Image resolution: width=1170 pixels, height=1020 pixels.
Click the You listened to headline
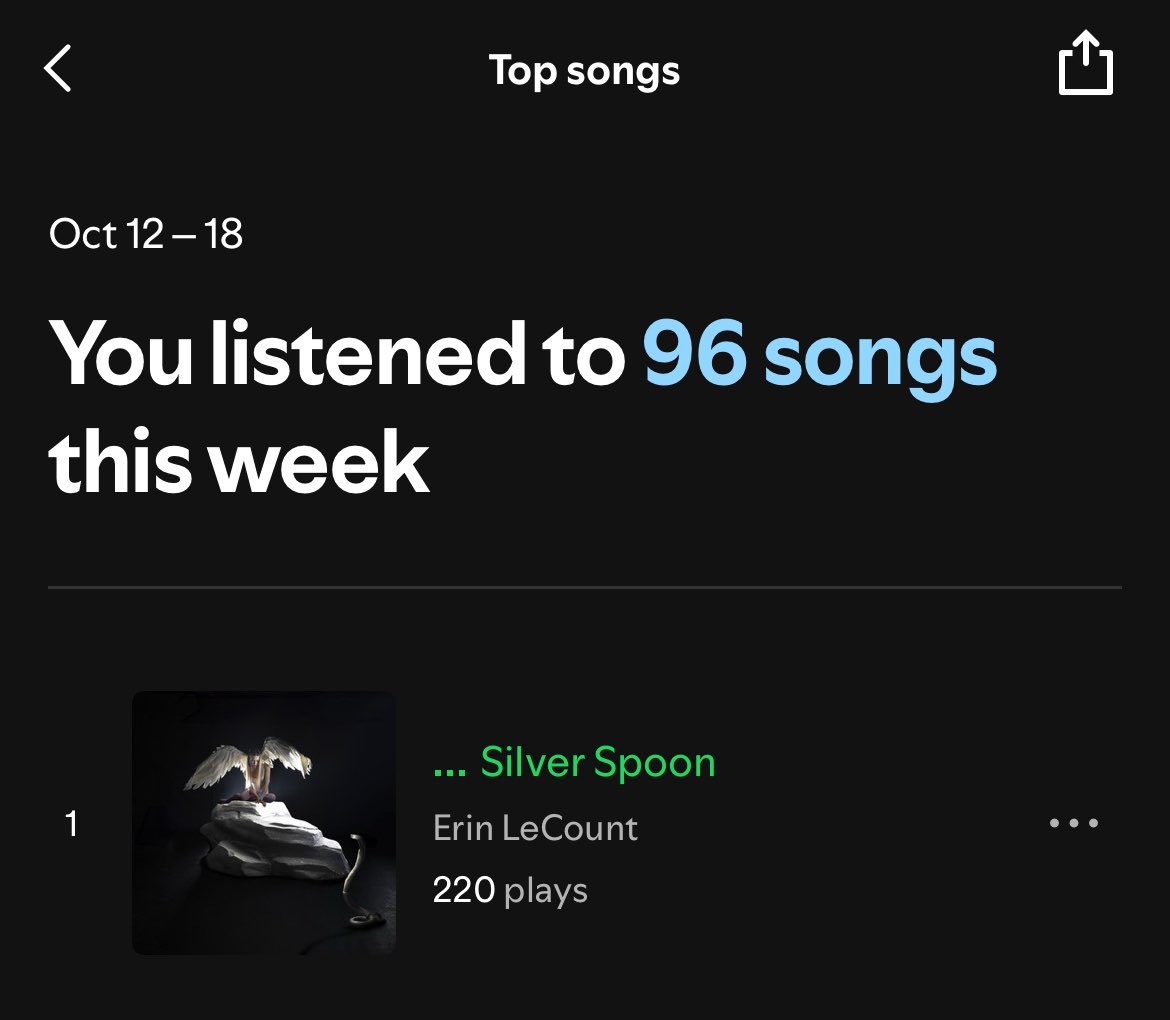[x=337, y=353]
